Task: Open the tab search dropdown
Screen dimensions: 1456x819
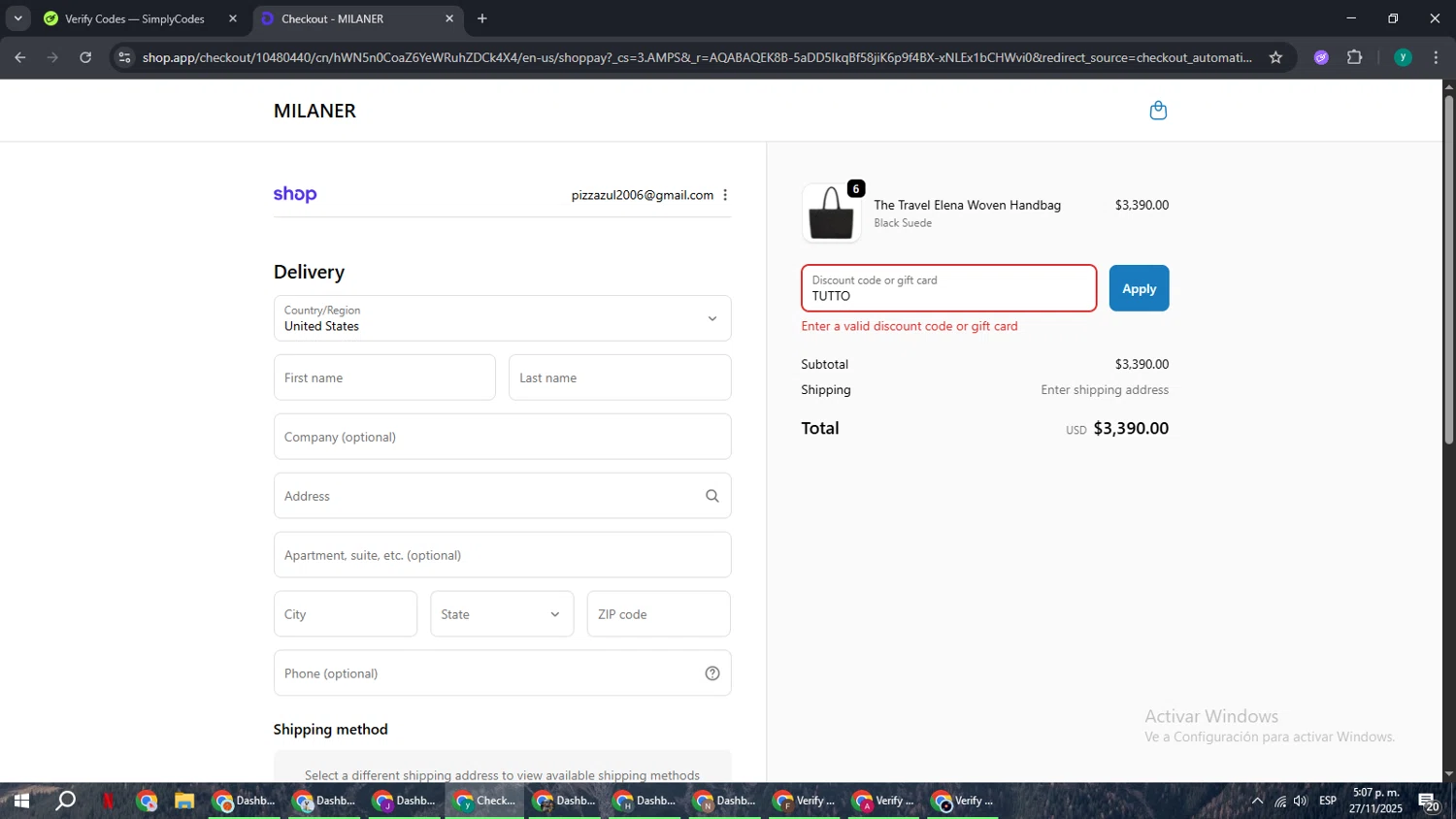Action: (x=17, y=18)
